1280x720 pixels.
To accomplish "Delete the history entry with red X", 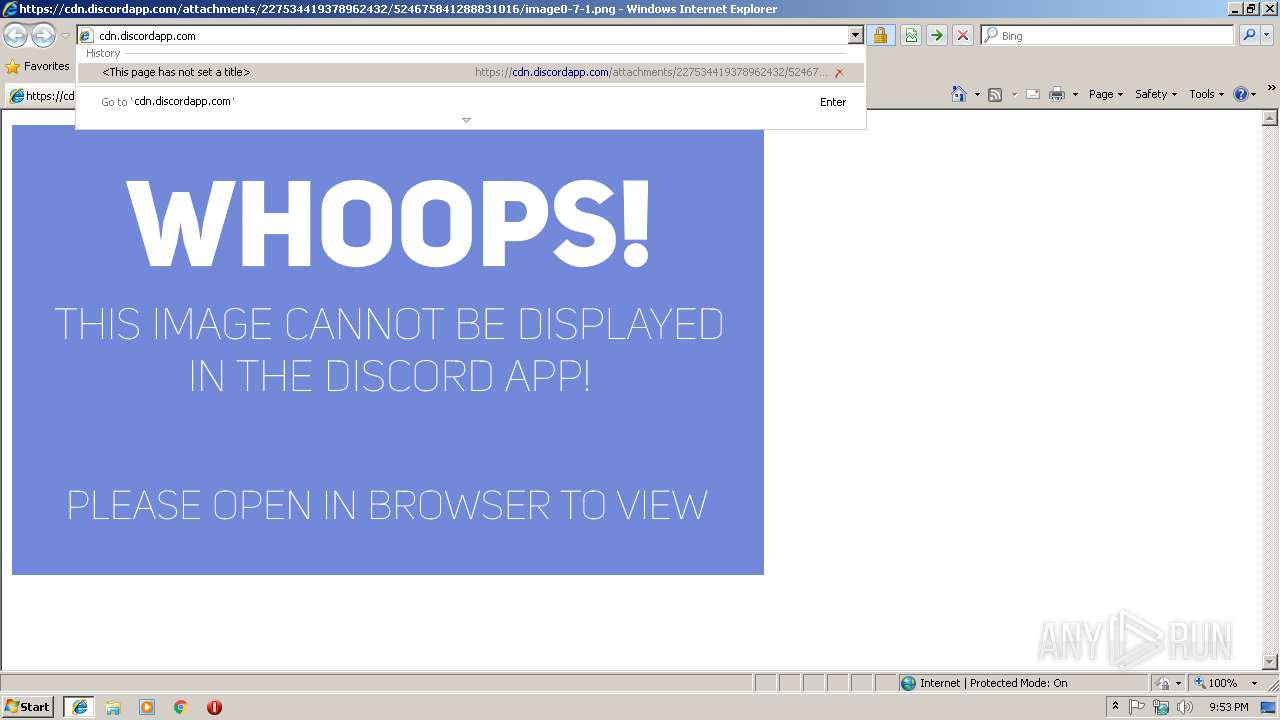I will (839, 72).
